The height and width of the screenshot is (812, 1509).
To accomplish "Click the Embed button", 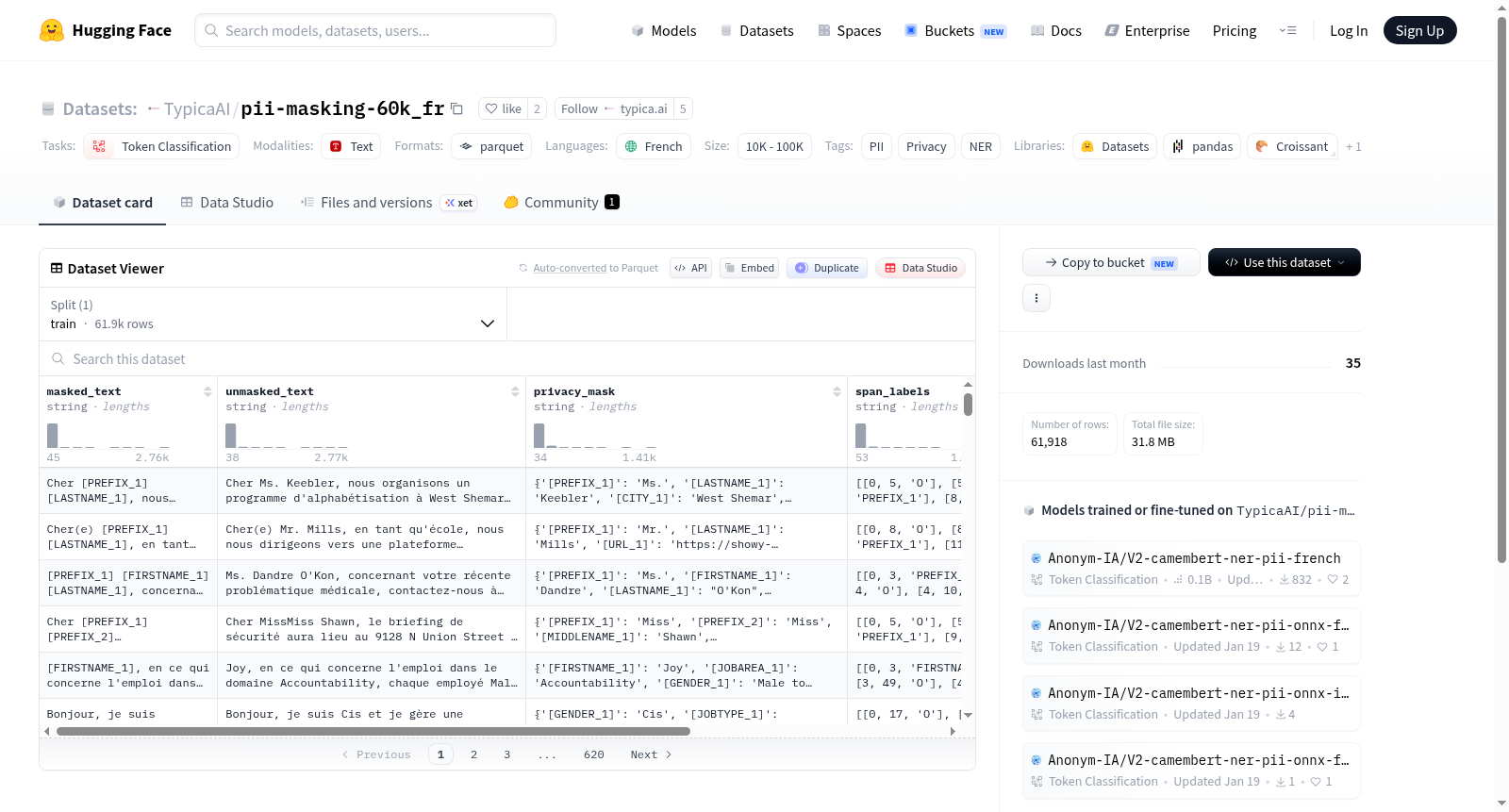I will click(x=749, y=268).
